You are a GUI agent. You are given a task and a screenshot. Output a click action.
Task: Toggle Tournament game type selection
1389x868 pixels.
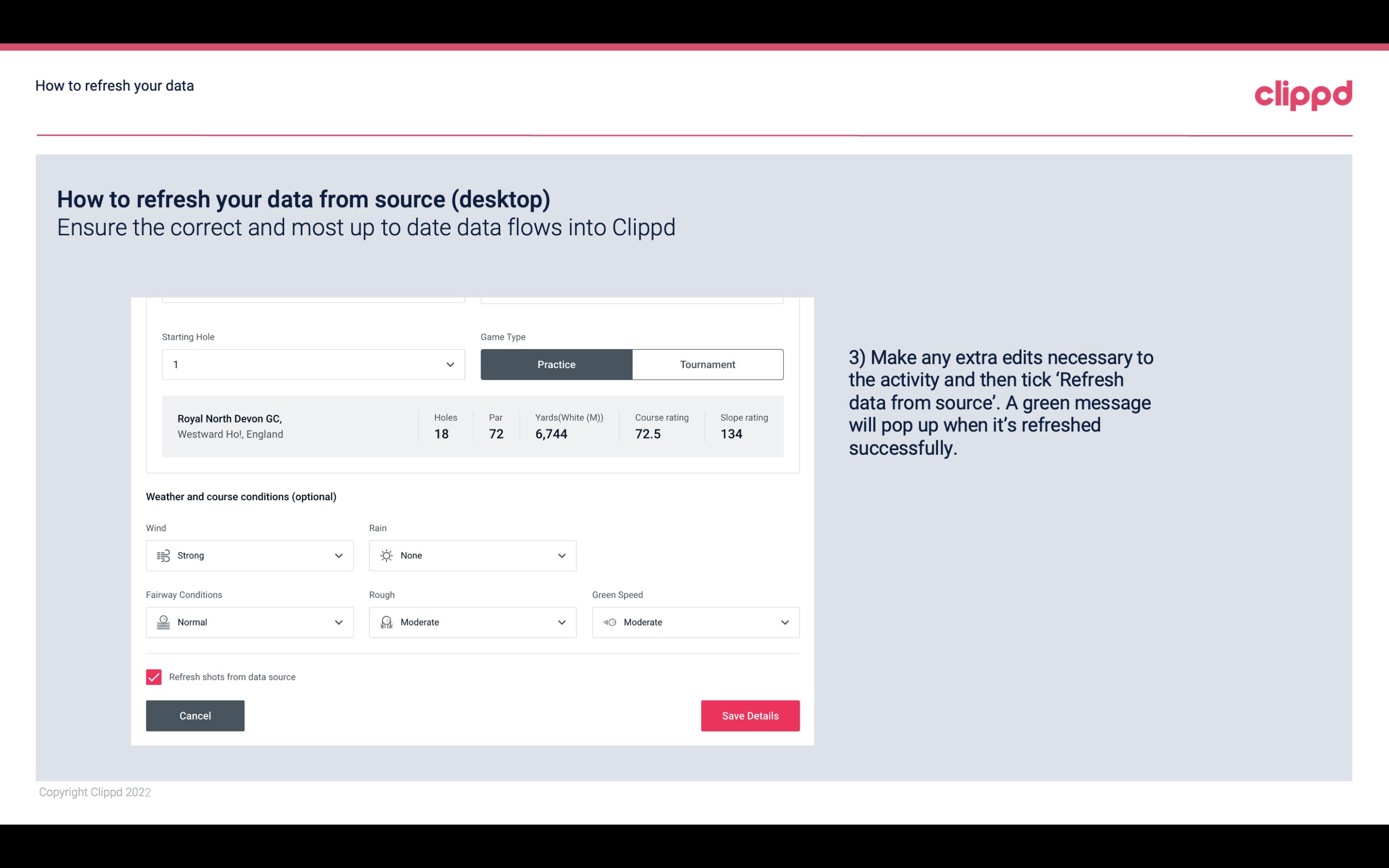tap(707, 364)
